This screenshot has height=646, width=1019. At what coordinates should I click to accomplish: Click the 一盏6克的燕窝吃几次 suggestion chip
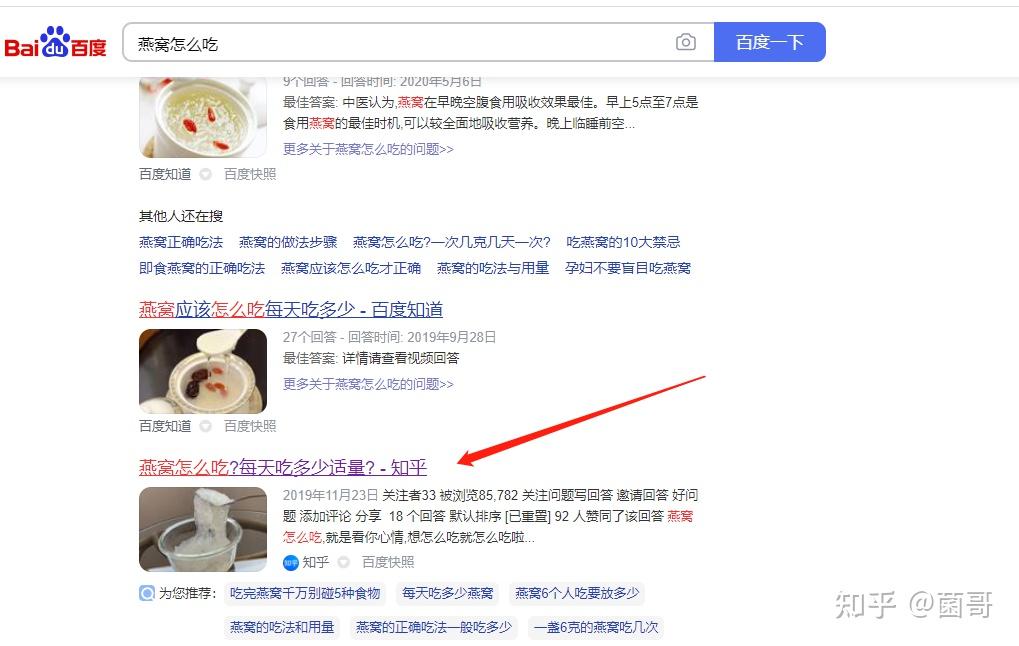(x=596, y=627)
